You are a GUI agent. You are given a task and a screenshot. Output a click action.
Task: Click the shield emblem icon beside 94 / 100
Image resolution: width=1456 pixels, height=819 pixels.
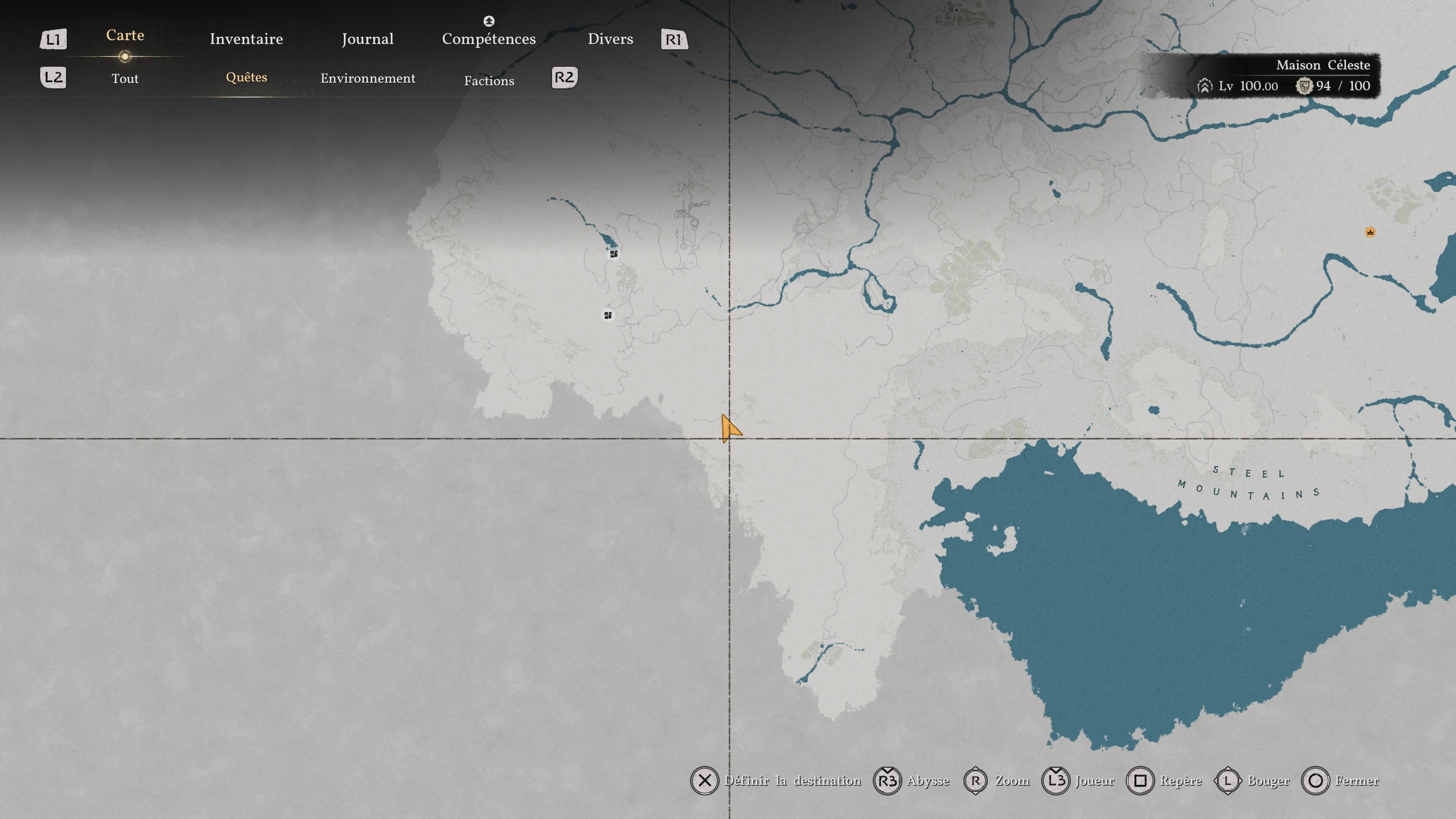coord(1304,86)
